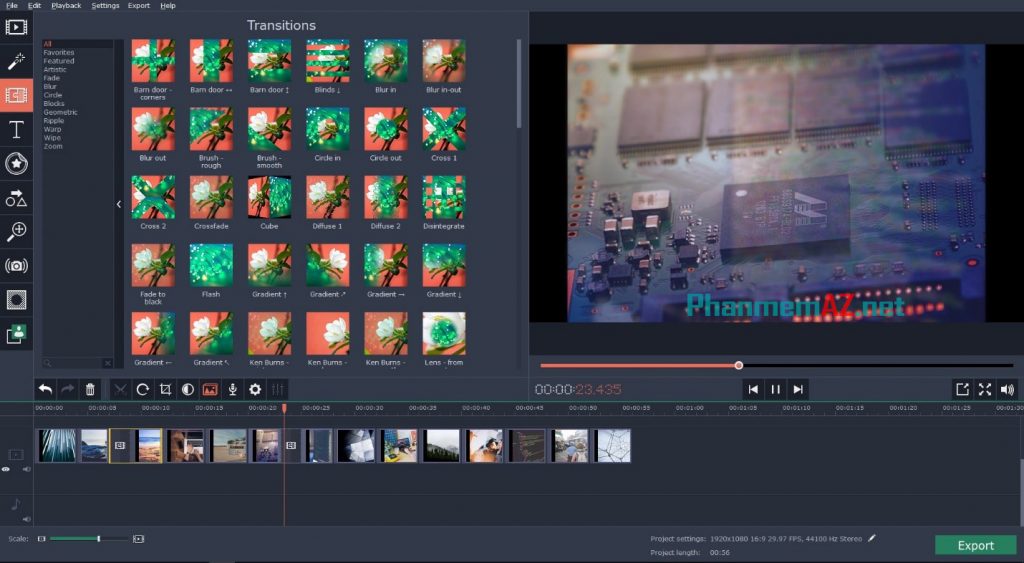Viewport: 1024px width, 563px height.
Task: Click the Record audio microphone icon
Action: tap(232, 389)
